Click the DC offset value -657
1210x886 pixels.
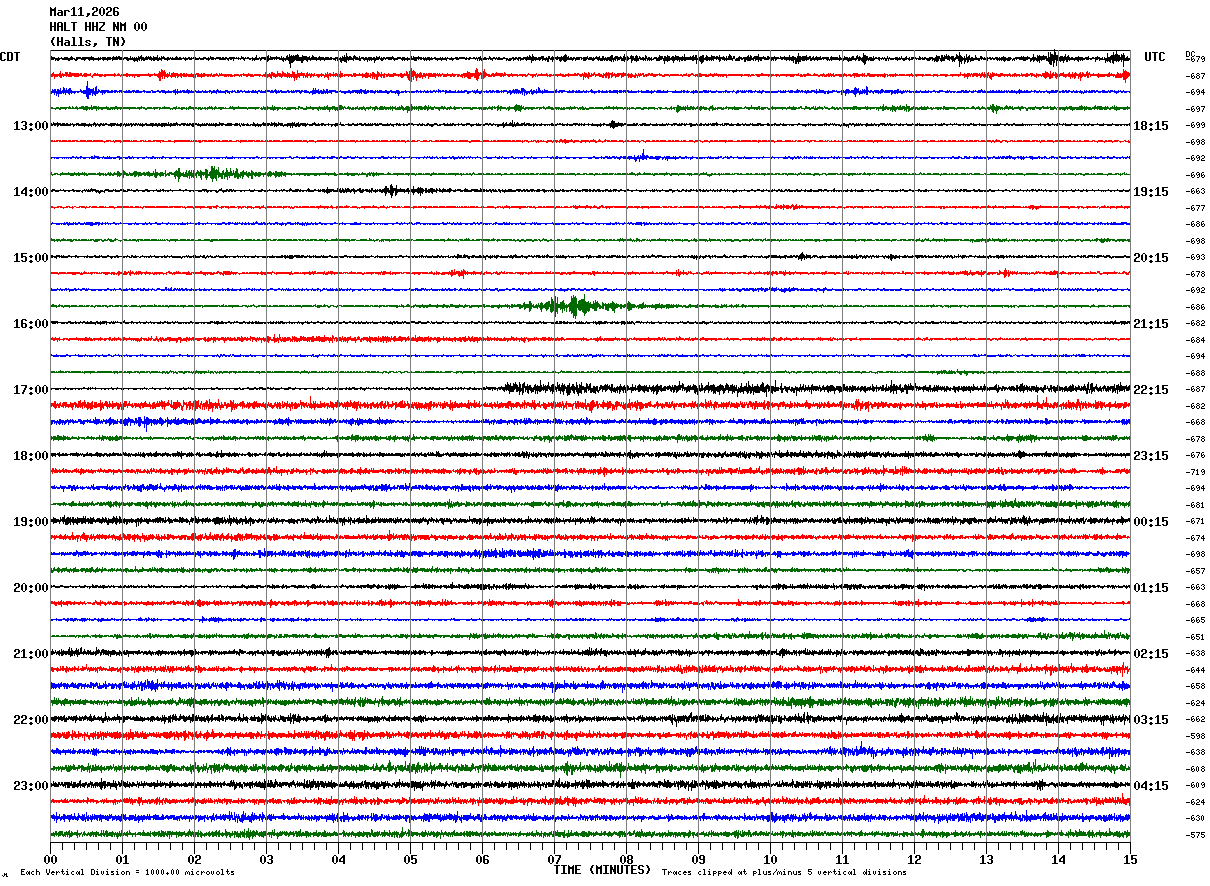[1195, 571]
